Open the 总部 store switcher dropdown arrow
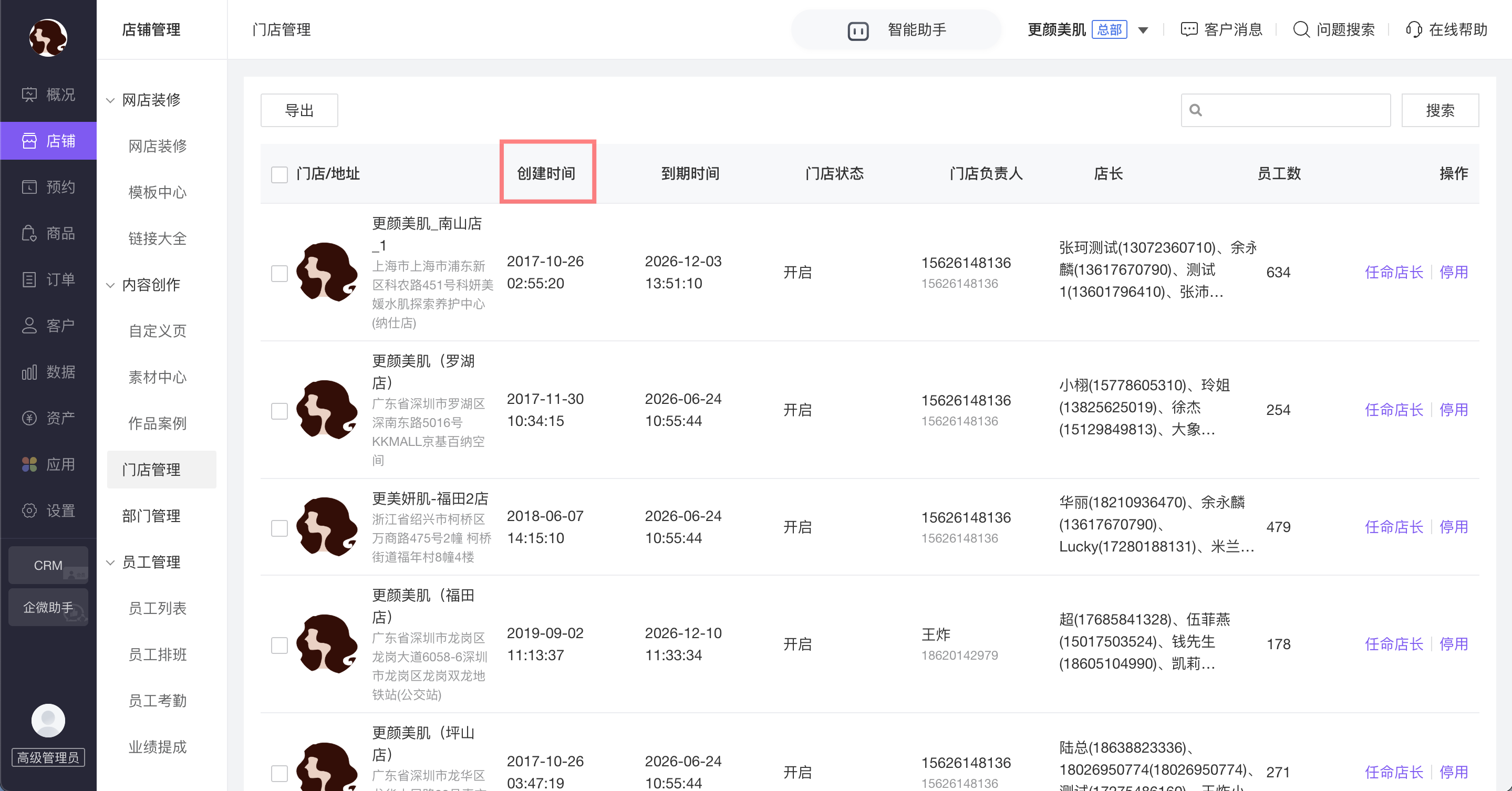This screenshot has width=1512, height=791. [1143, 30]
